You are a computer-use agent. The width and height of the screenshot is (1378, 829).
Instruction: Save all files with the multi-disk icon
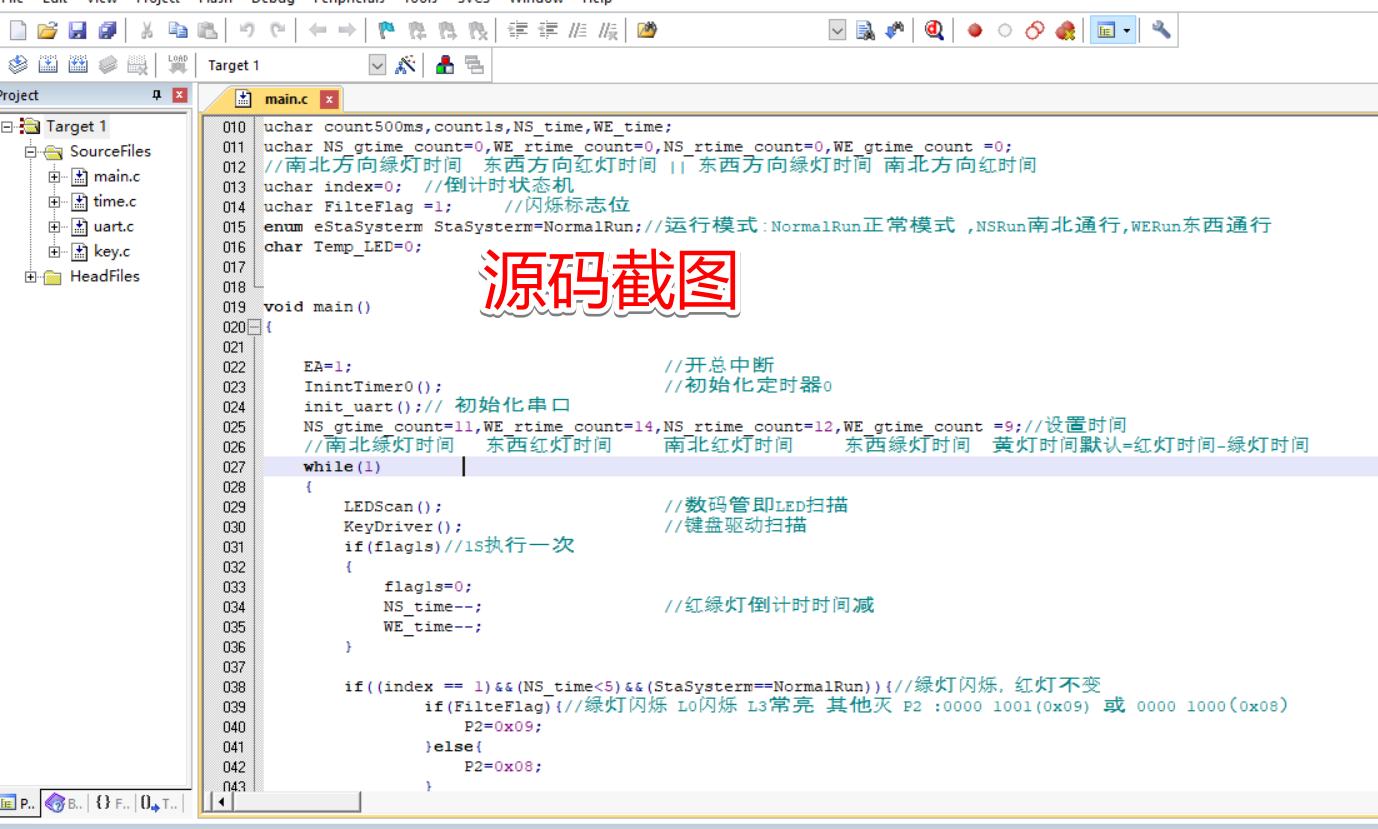point(107,31)
